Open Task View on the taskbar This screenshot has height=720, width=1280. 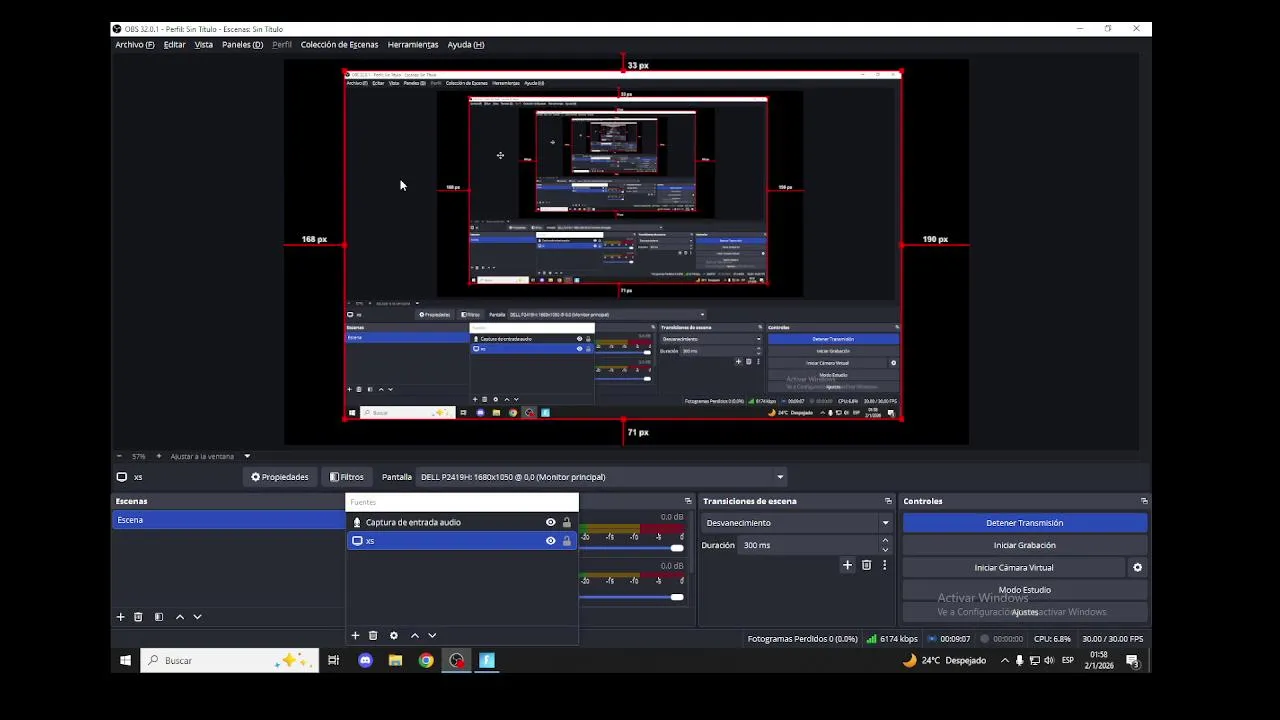coord(334,660)
